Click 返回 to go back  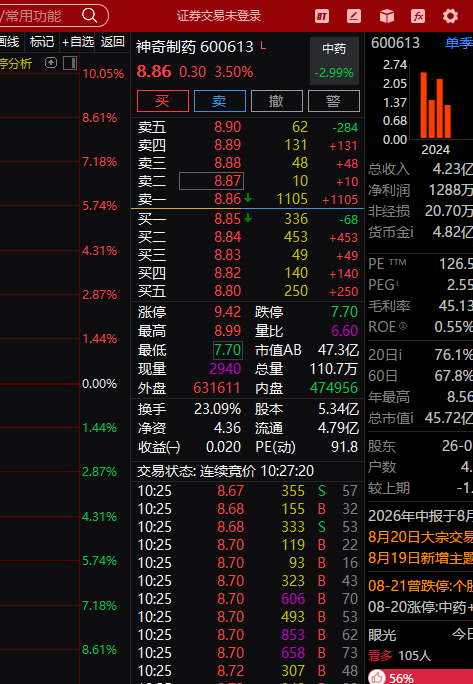pos(113,42)
